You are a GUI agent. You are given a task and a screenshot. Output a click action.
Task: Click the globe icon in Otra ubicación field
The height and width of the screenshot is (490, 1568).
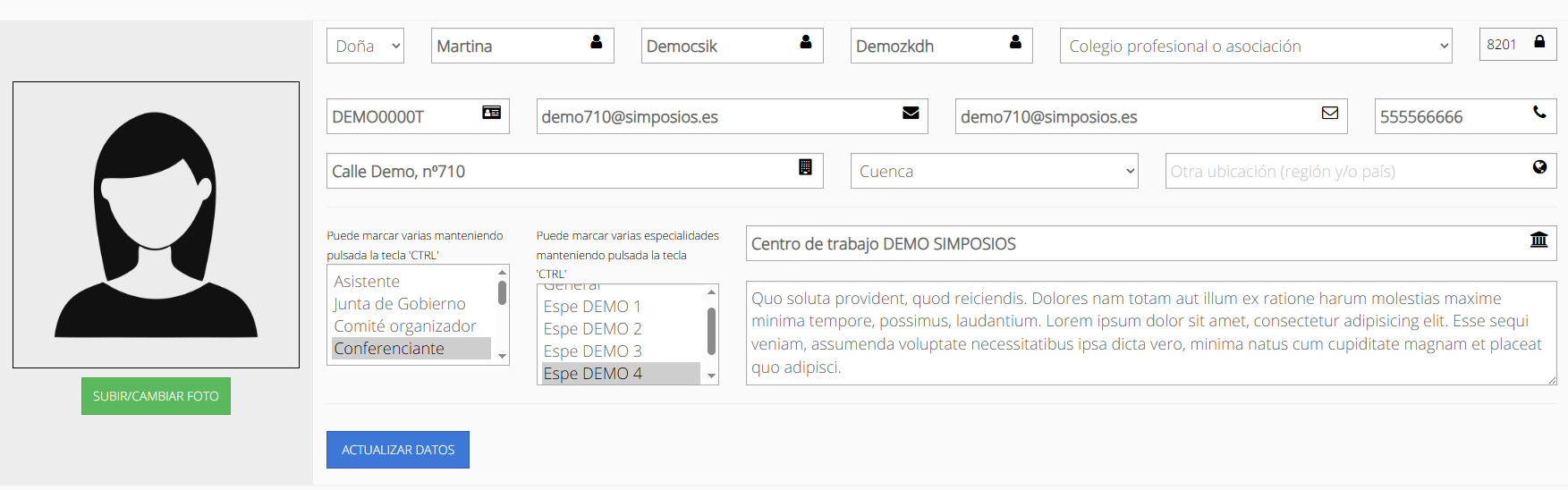pyautogui.click(x=1539, y=167)
